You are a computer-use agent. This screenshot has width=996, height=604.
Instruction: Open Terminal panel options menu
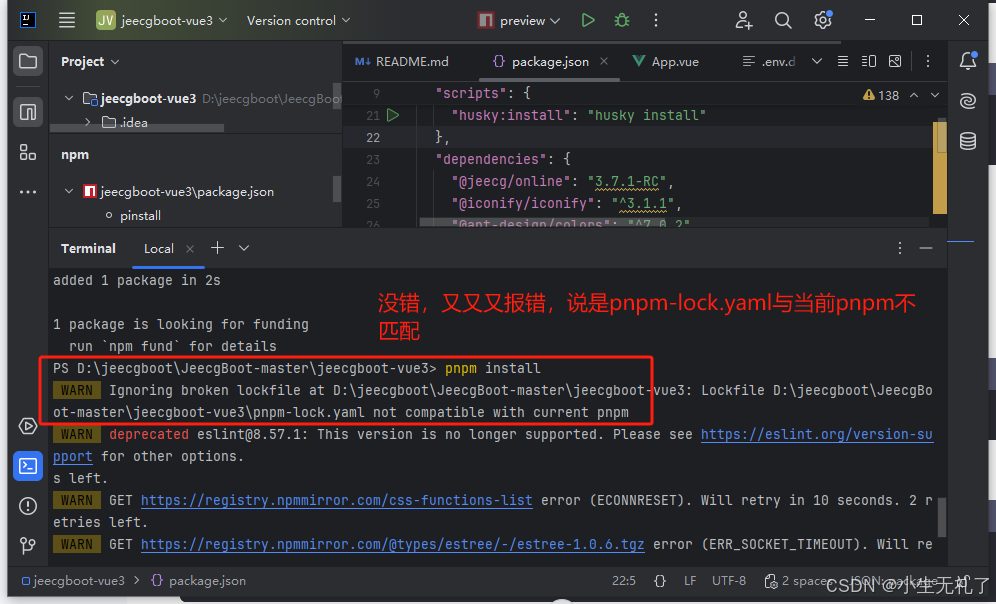899,248
